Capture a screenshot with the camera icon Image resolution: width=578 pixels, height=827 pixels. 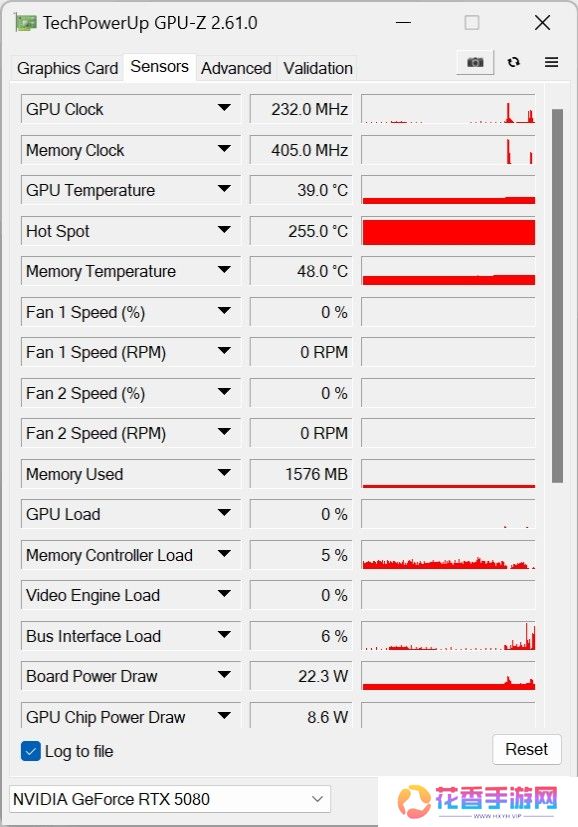click(474, 62)
